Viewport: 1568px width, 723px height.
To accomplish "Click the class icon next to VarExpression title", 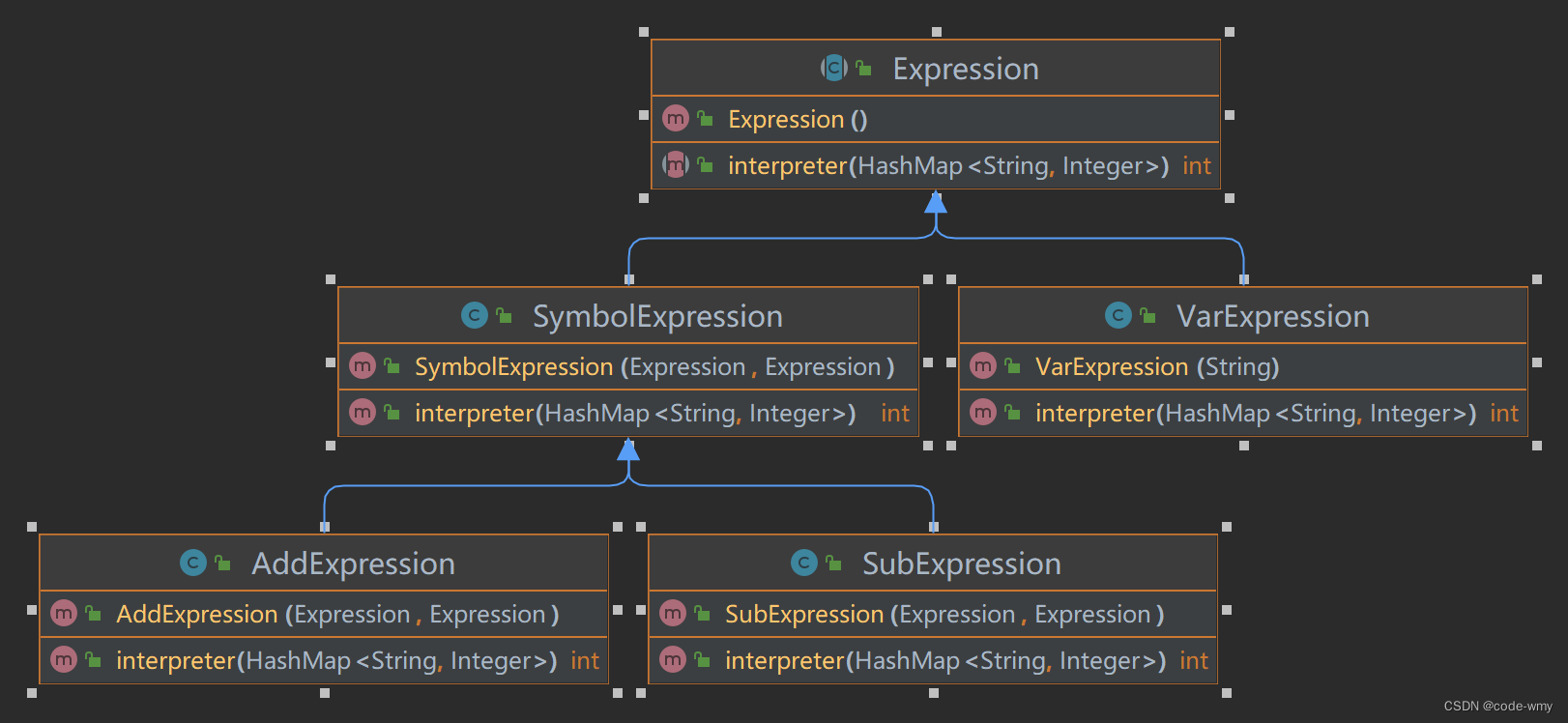I will 1118,315.
